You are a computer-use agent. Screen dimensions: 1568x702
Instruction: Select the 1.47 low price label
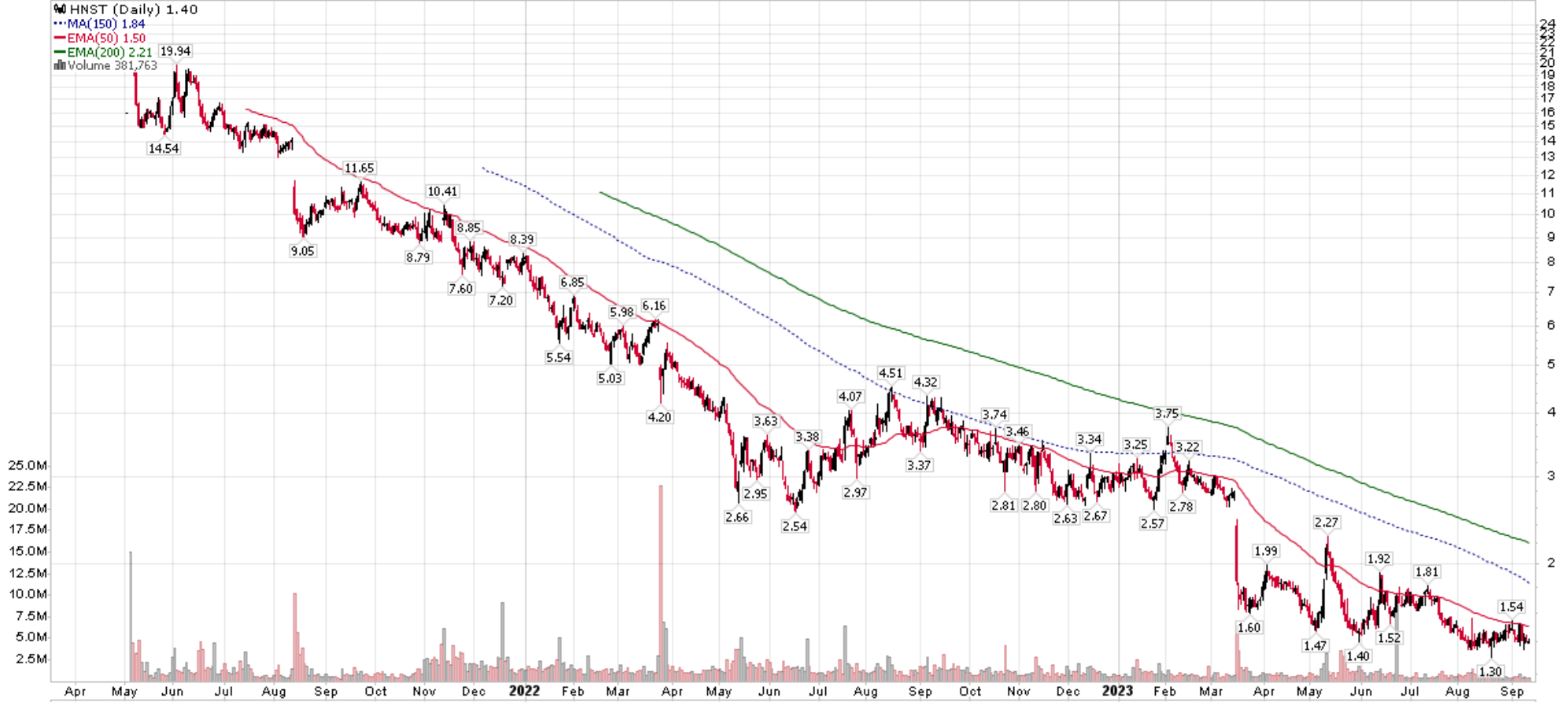1315,645
